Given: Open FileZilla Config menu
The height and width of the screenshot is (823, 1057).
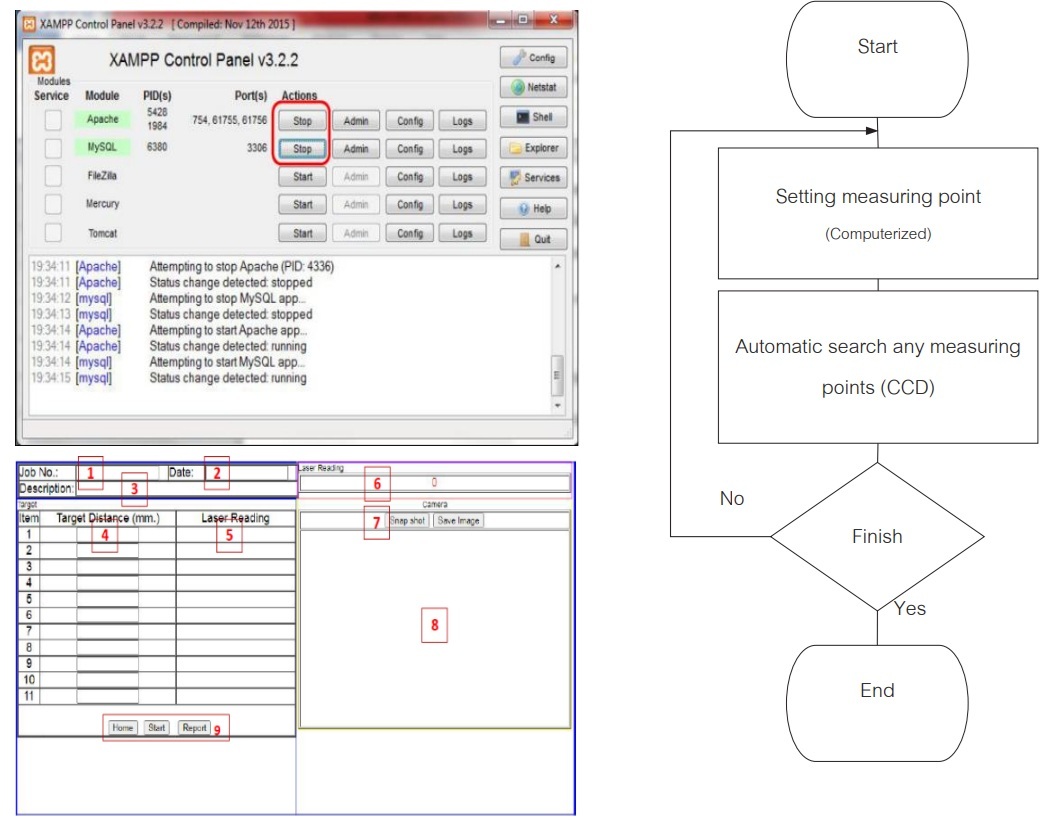Looking at the screenshot, I should (410, 177).
